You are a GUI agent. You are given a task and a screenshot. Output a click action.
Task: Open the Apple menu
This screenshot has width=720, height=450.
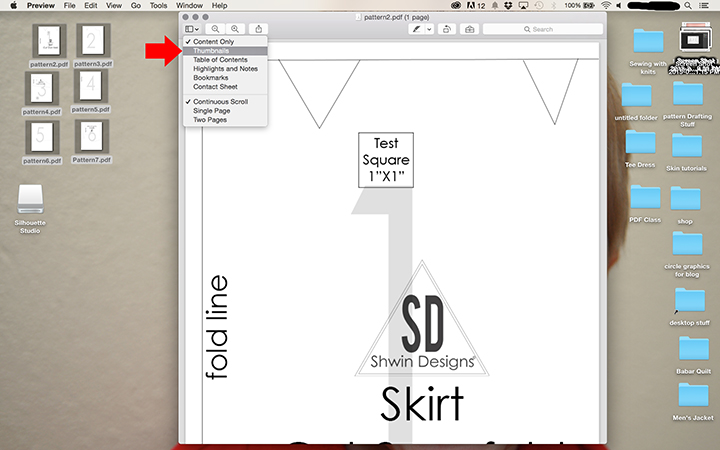[x=13, y=6]
